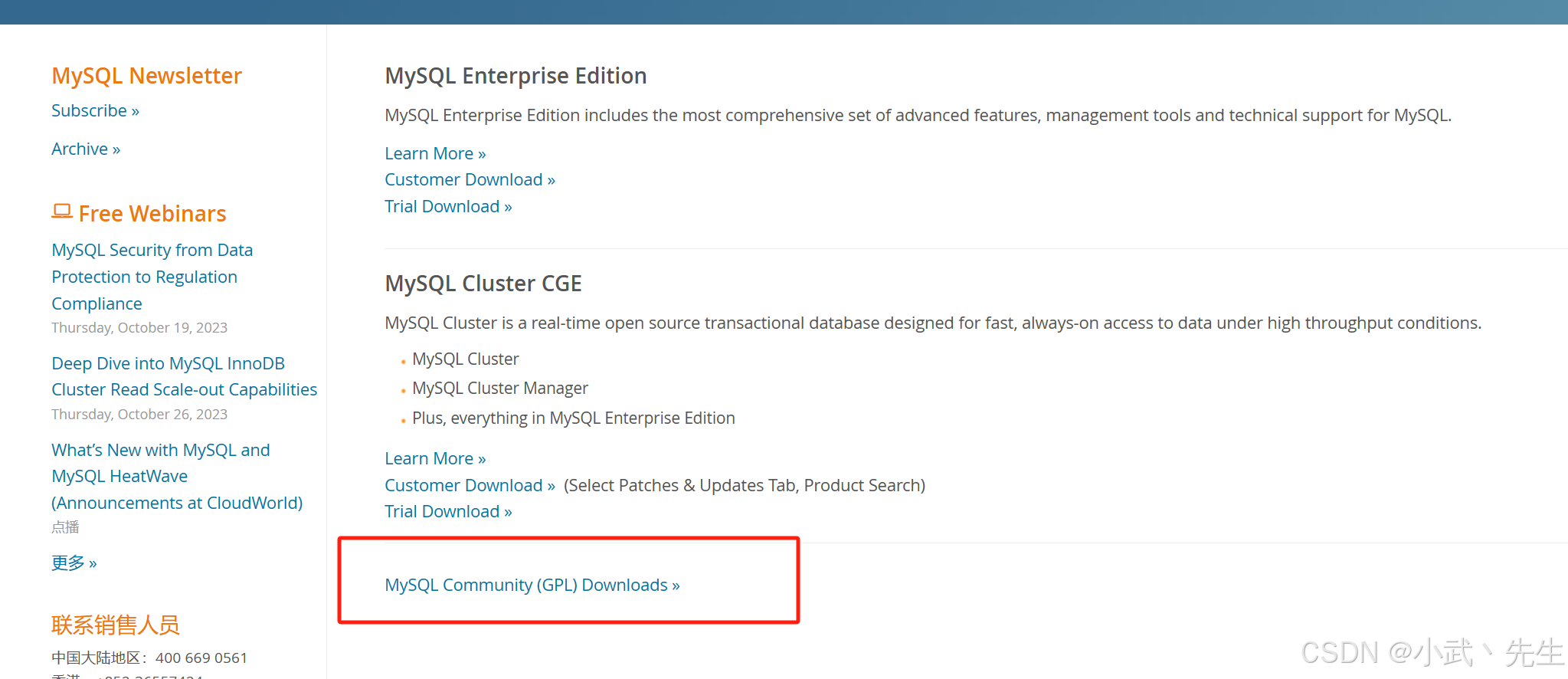Viewport: 1568px width, 679px height.
Task: Click the Free Webinars laptop icon
Action: coord(62,212)
